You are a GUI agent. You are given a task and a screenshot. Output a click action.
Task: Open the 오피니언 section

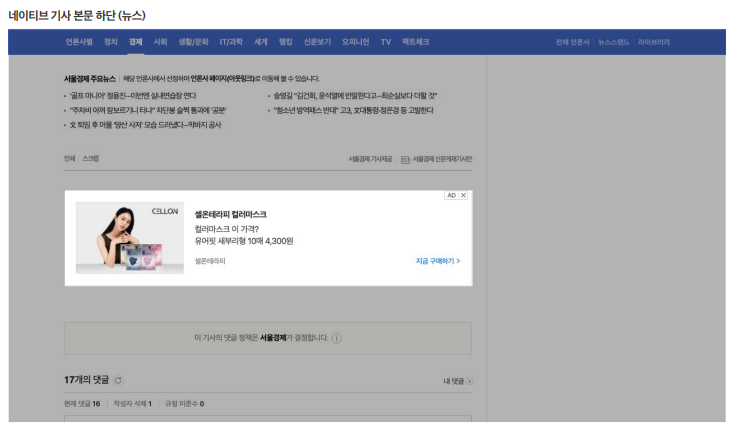pos(355,42)
